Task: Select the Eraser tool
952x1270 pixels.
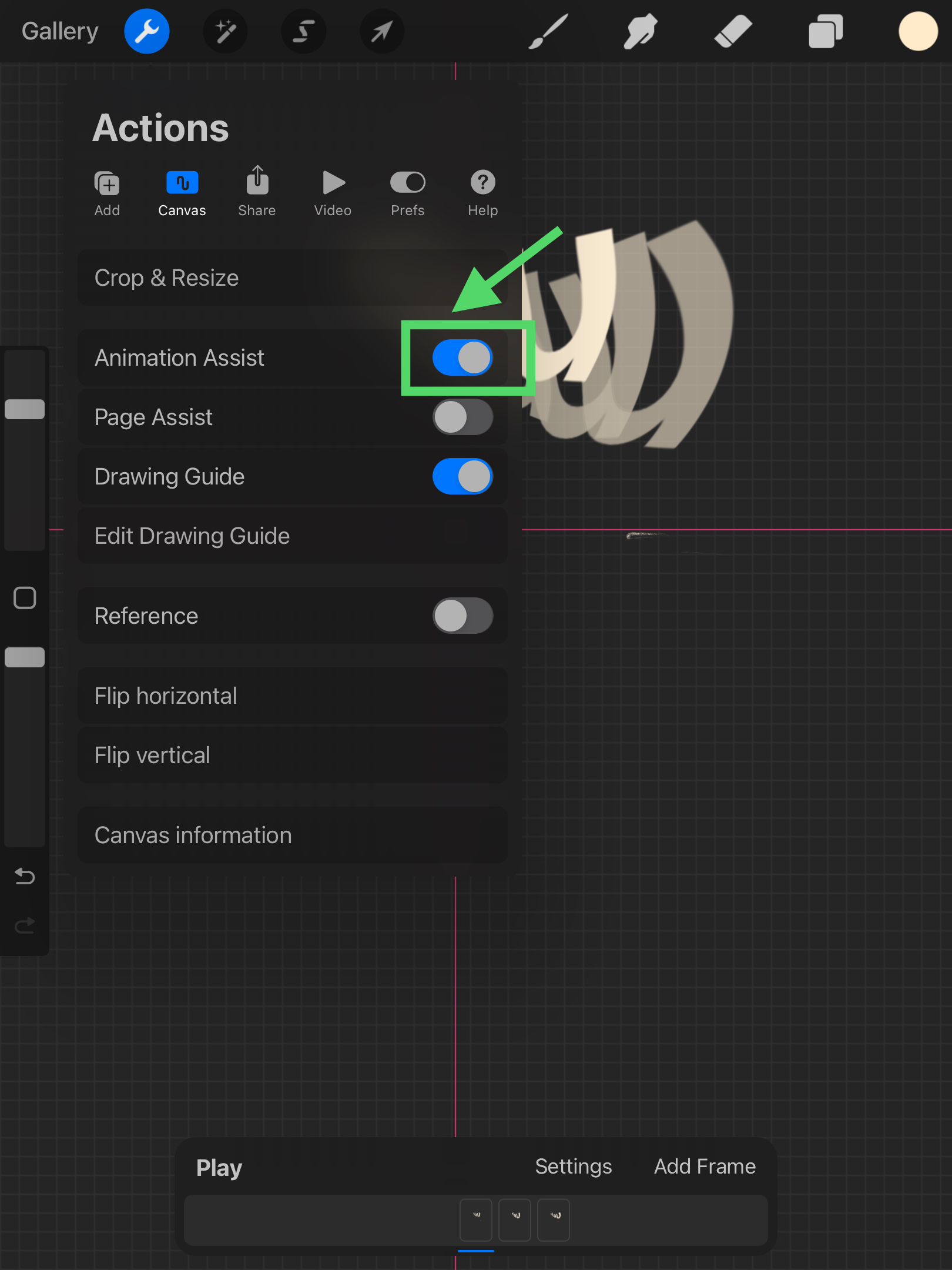Action: 733,32
